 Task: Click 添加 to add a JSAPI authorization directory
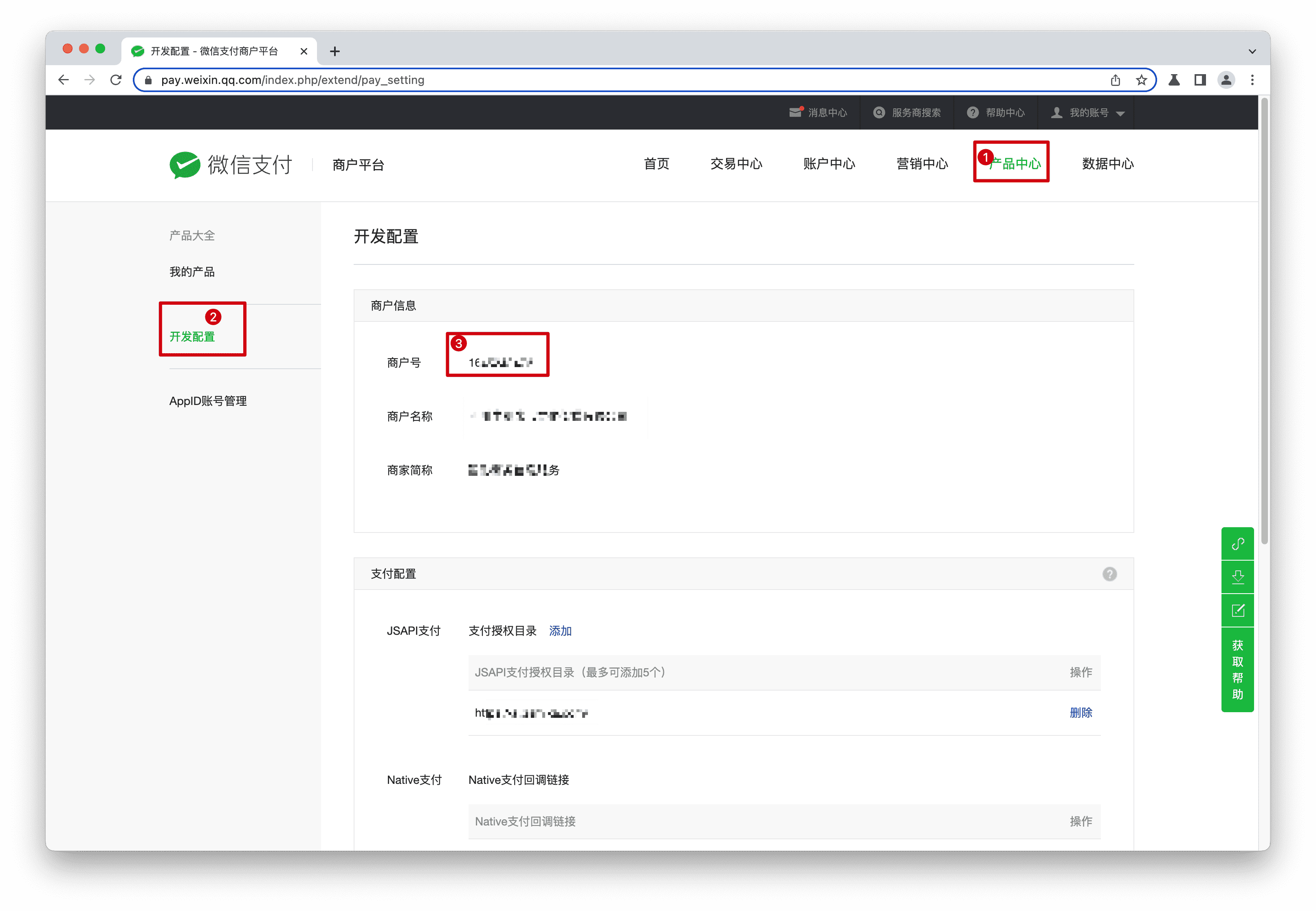(x=560, y=631)
